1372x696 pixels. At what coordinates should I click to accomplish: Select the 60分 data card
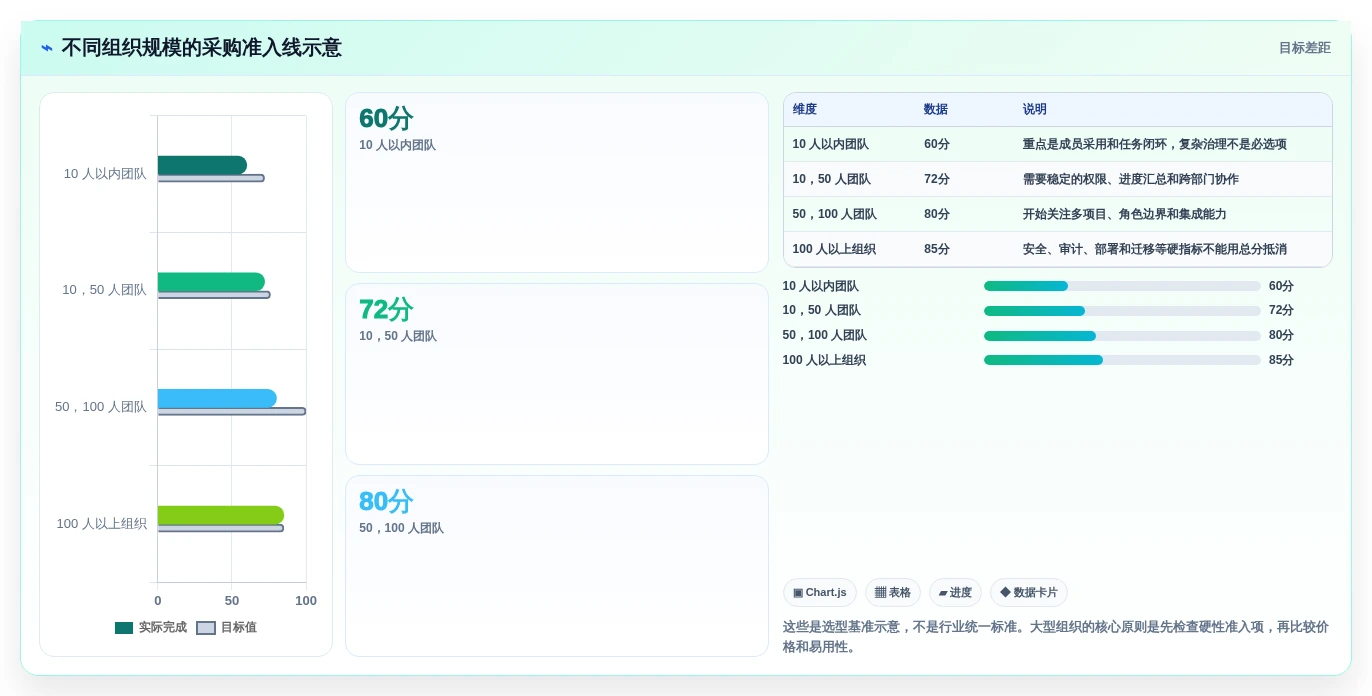click(x=557, y=182)
